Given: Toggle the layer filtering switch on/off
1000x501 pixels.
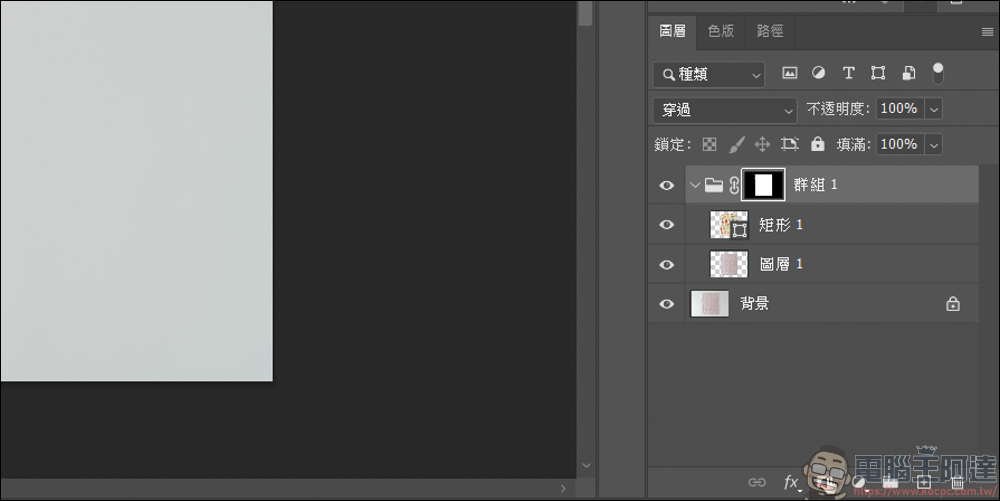Looking at the screenshot, I should pyautogui.click(x=938, y=73).
